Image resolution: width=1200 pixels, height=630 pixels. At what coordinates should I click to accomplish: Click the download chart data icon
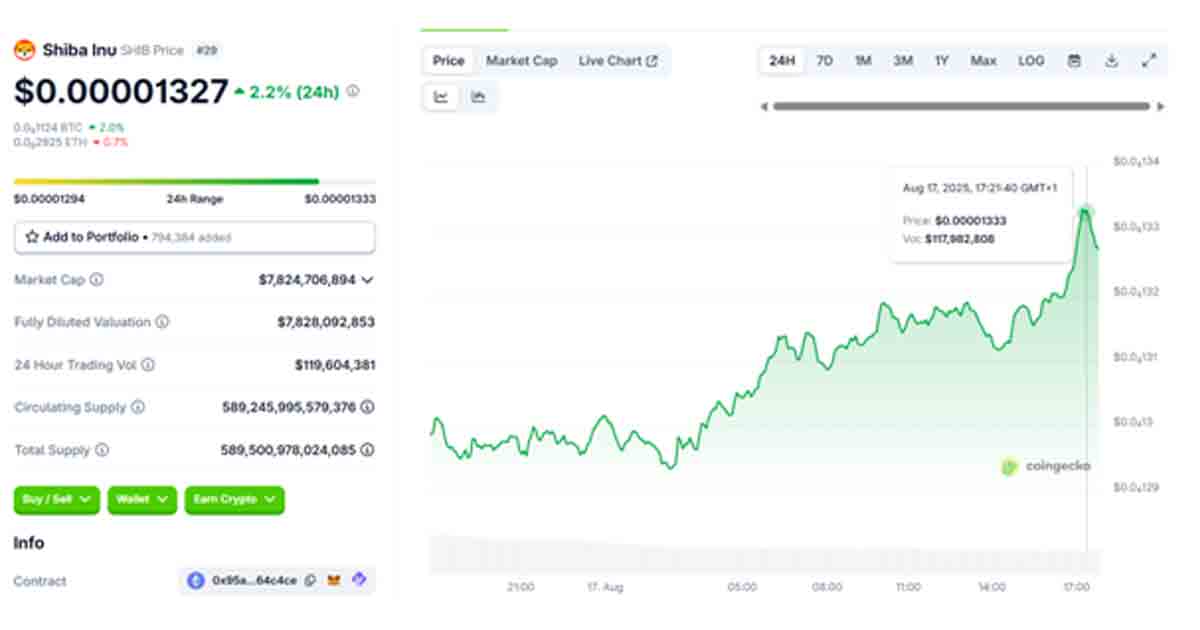(1111, 61)
